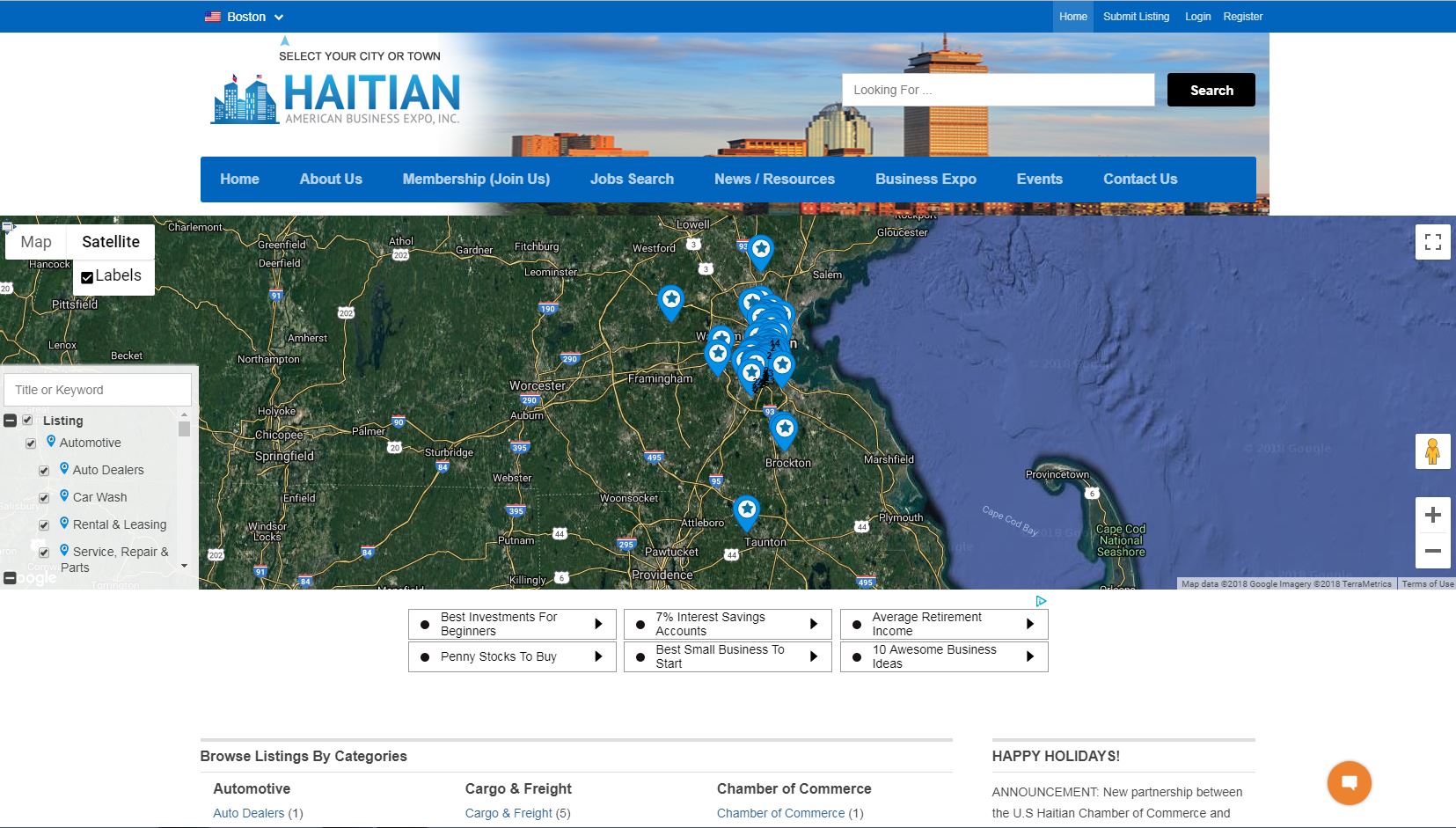Image resolution: width=1456 pixels, height=828 pixels.
Task: Open News / Resources menu item
Action: (x=774, y=180)
